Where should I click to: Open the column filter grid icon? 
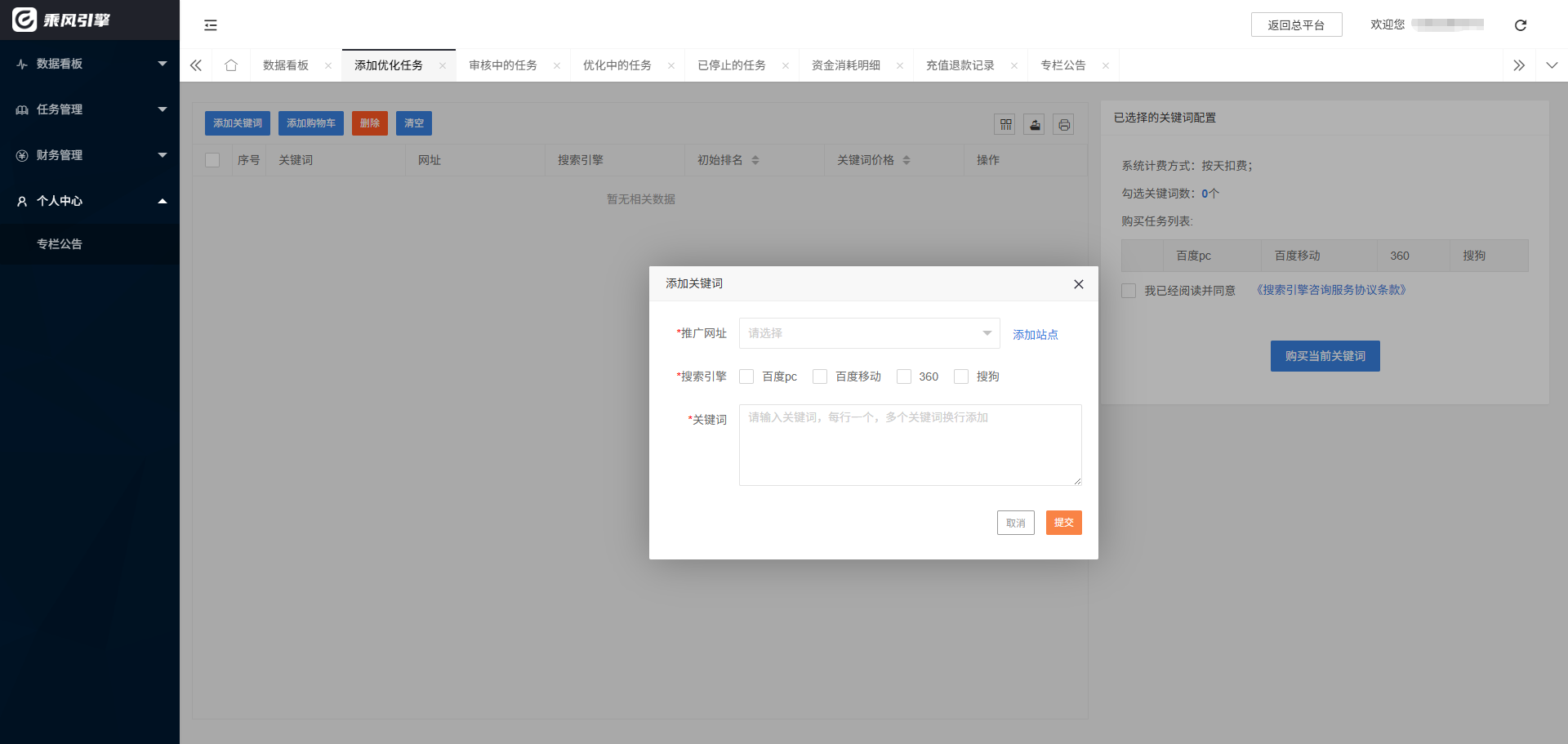pos(1005,124)
